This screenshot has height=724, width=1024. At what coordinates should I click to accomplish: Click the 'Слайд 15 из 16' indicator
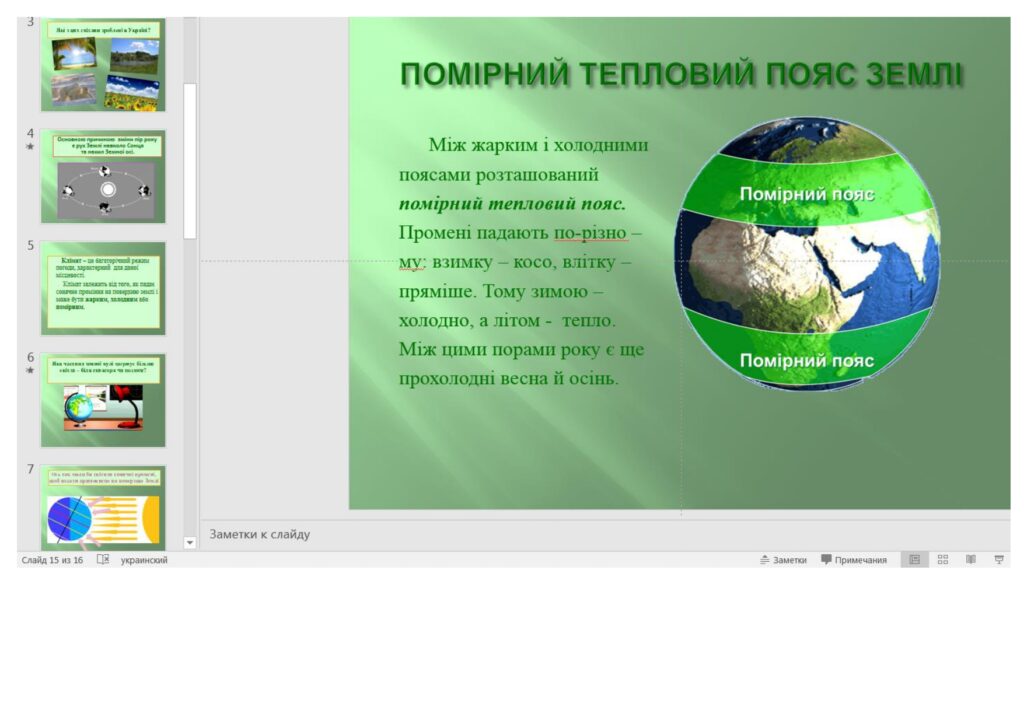coord(52,560)
